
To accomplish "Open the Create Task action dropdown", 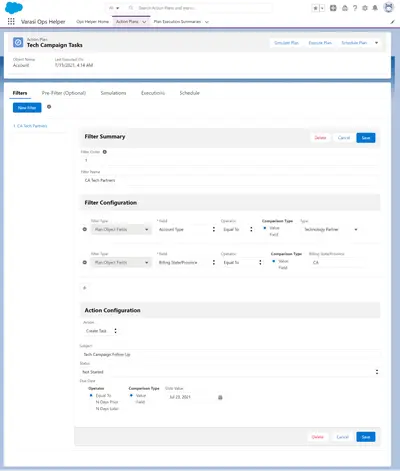I will point(101,331).
